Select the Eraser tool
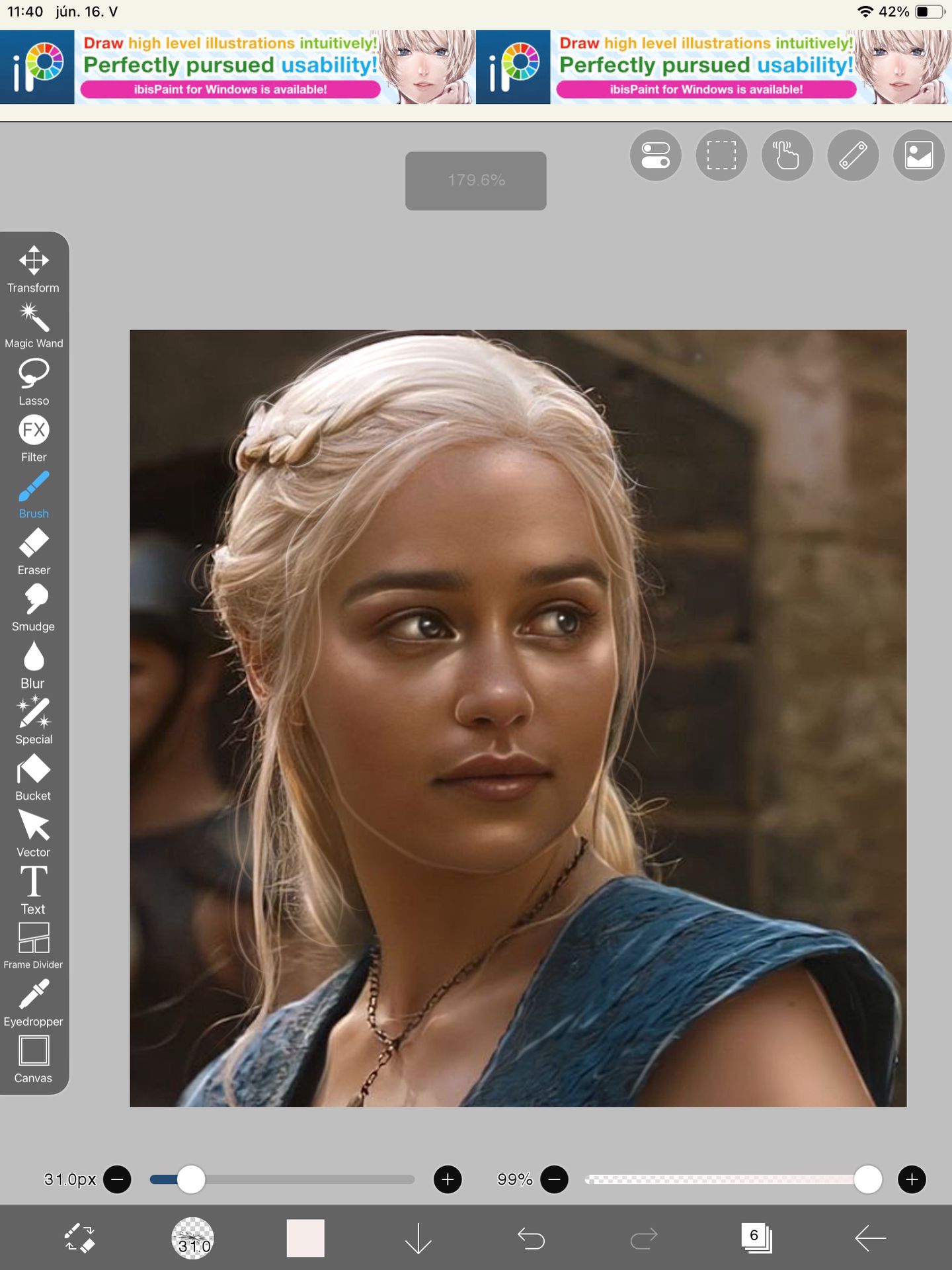Image resolution: width=952 pixels, height=1270 pixels. point(34,552)
